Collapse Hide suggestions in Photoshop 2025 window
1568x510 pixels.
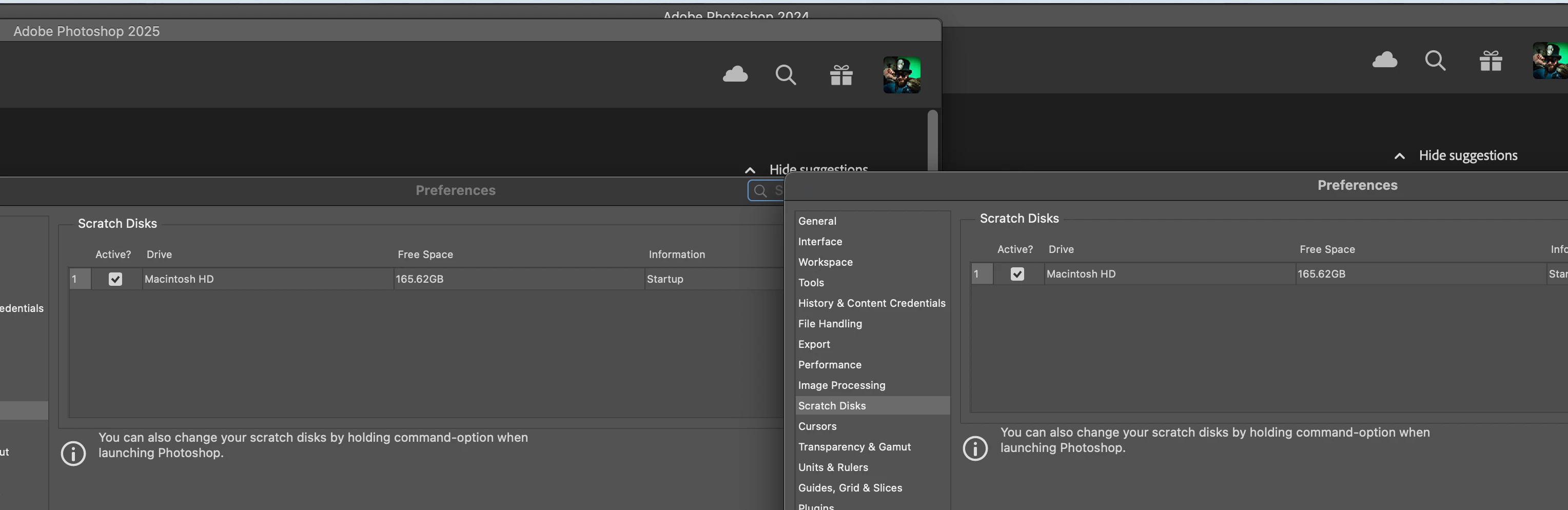pyautogui.click(x=807, y=169)
